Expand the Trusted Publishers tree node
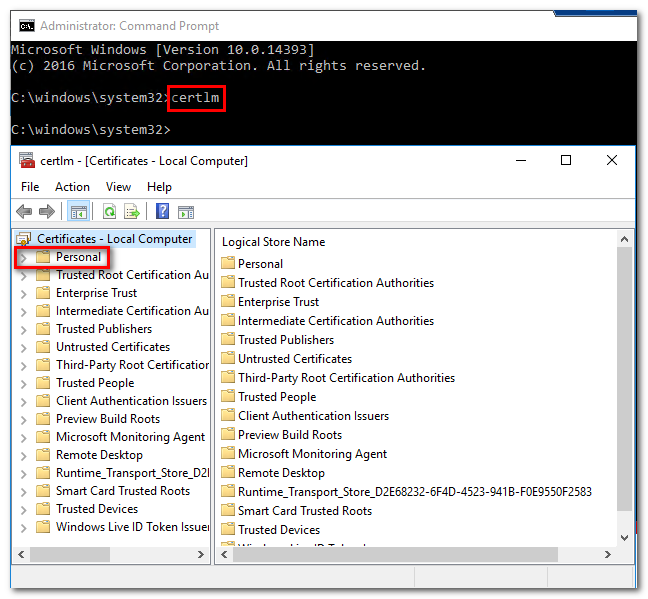648x599 pixels. coord(24,330)
